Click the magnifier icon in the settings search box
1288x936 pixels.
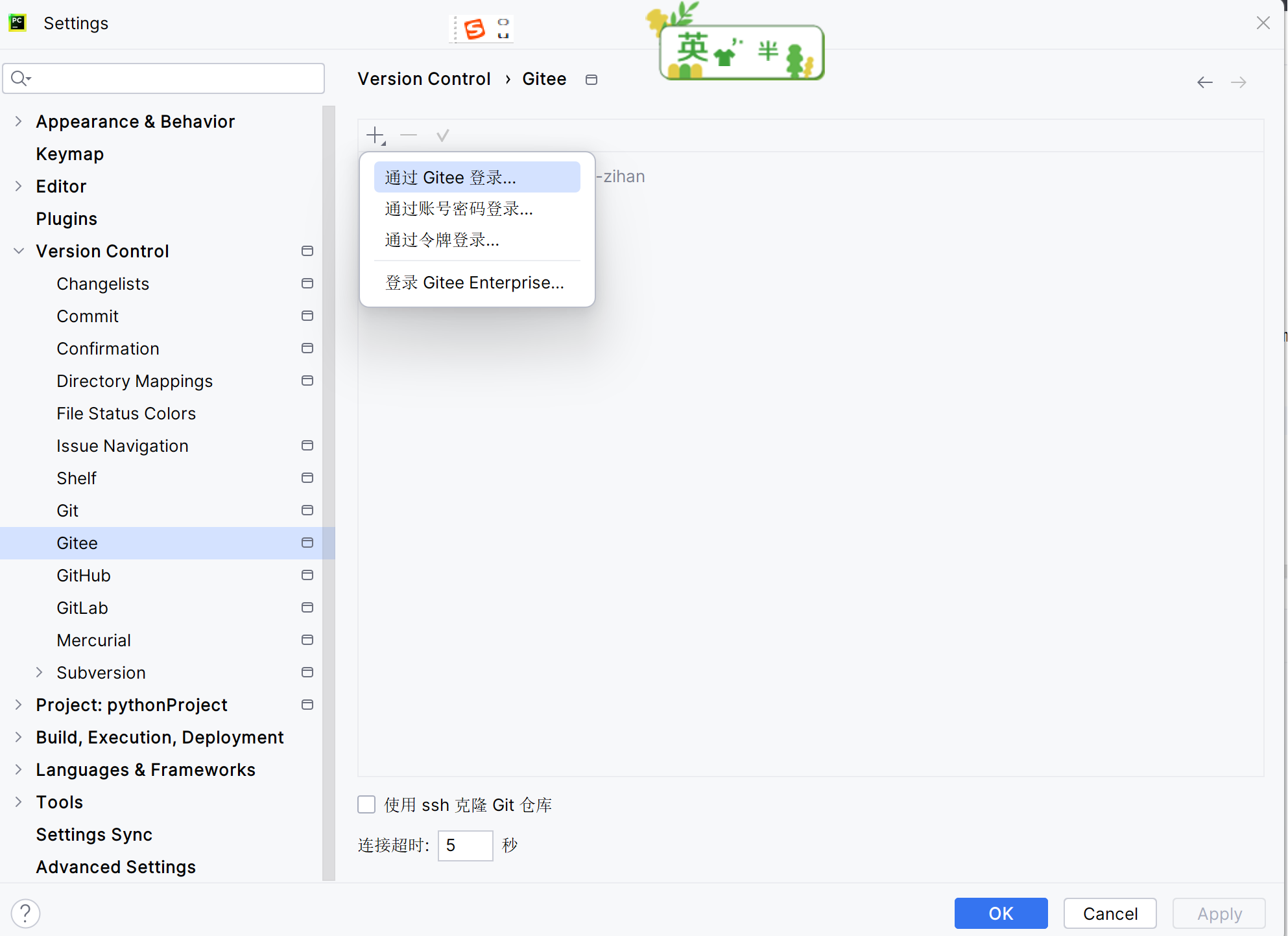click(x=19, y=78)
